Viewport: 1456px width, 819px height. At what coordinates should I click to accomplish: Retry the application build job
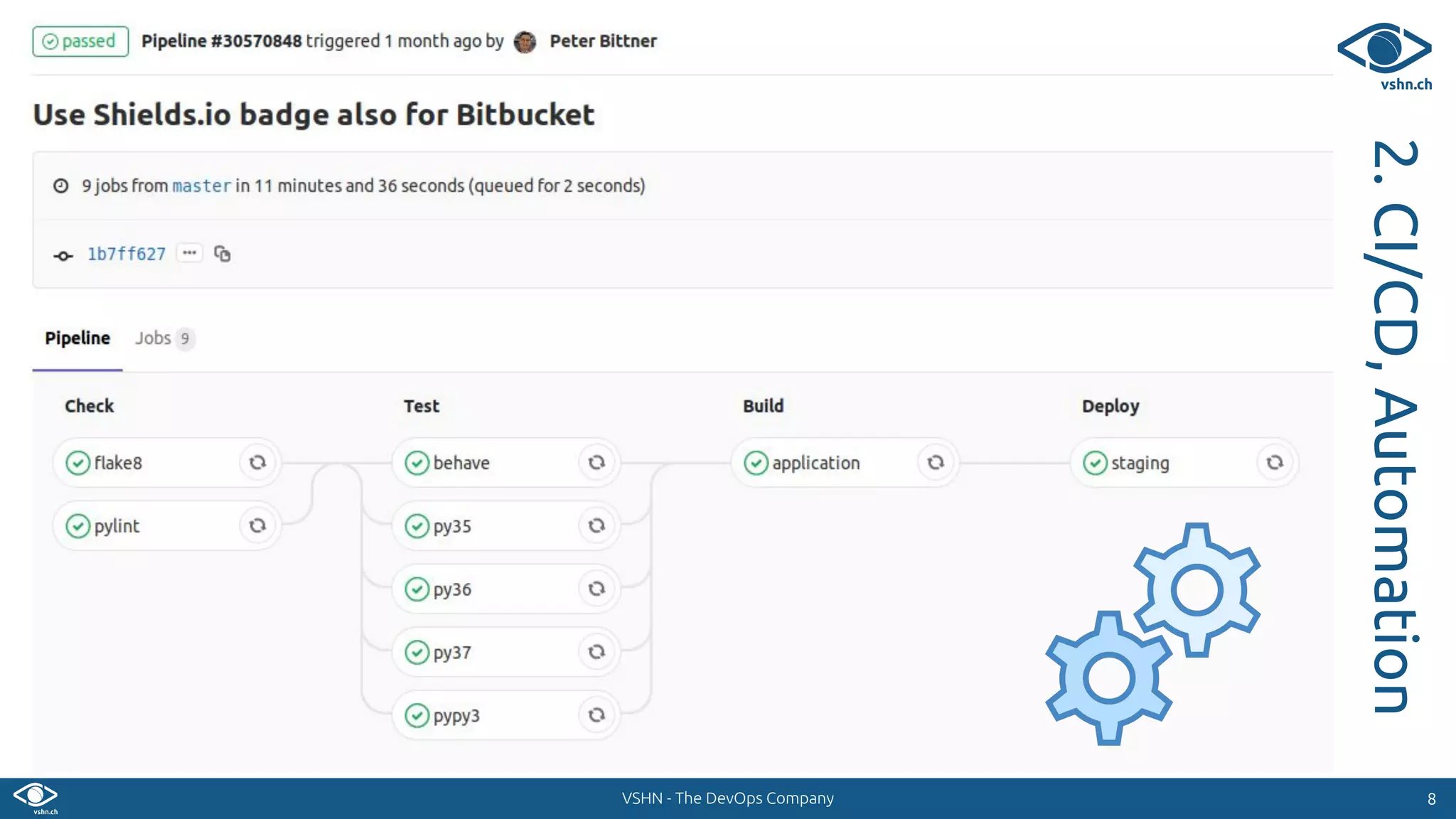point(936,463)
